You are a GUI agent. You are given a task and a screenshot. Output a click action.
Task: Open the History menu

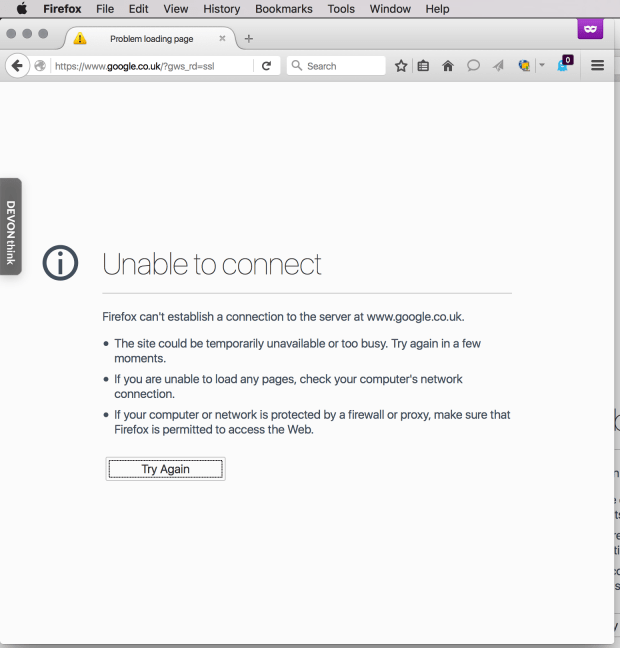222,9
